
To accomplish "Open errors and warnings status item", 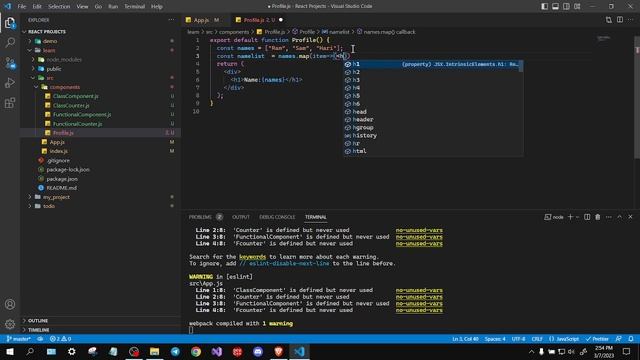I will [60, 339].
